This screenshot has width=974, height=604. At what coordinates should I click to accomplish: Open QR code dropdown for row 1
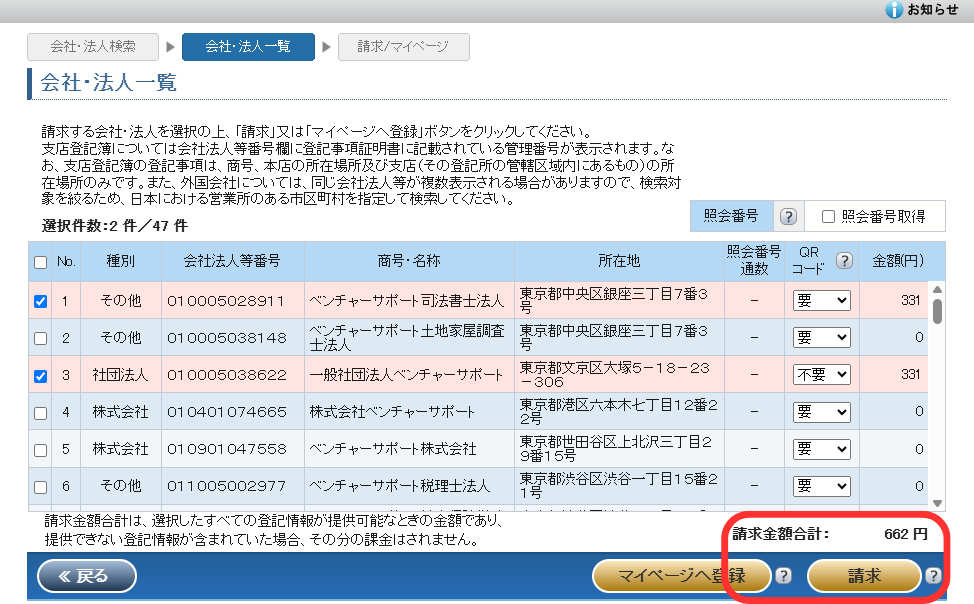[x=821, y=300]
